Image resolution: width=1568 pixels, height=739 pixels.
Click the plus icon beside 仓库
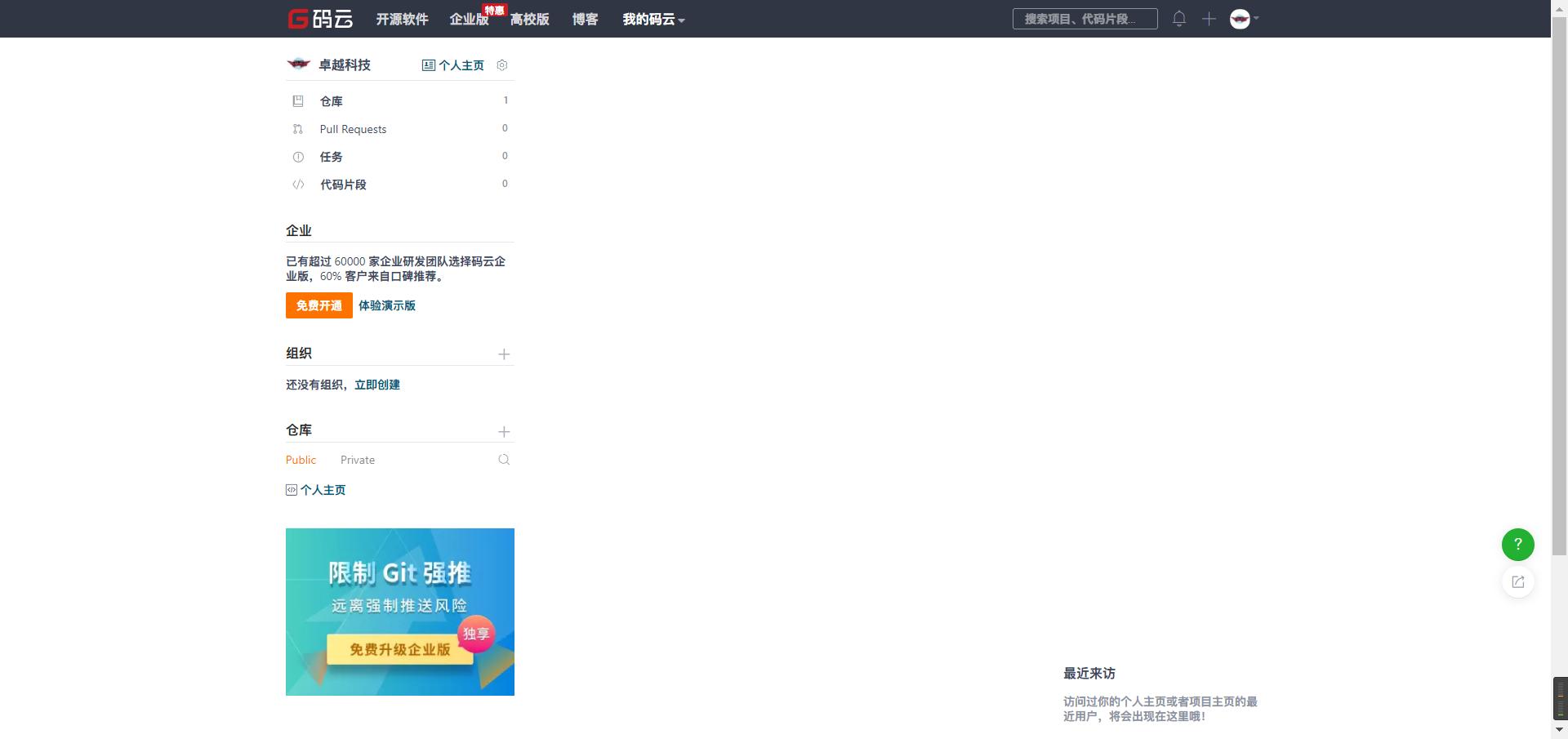pyautogui.click(x=504, y=431)
